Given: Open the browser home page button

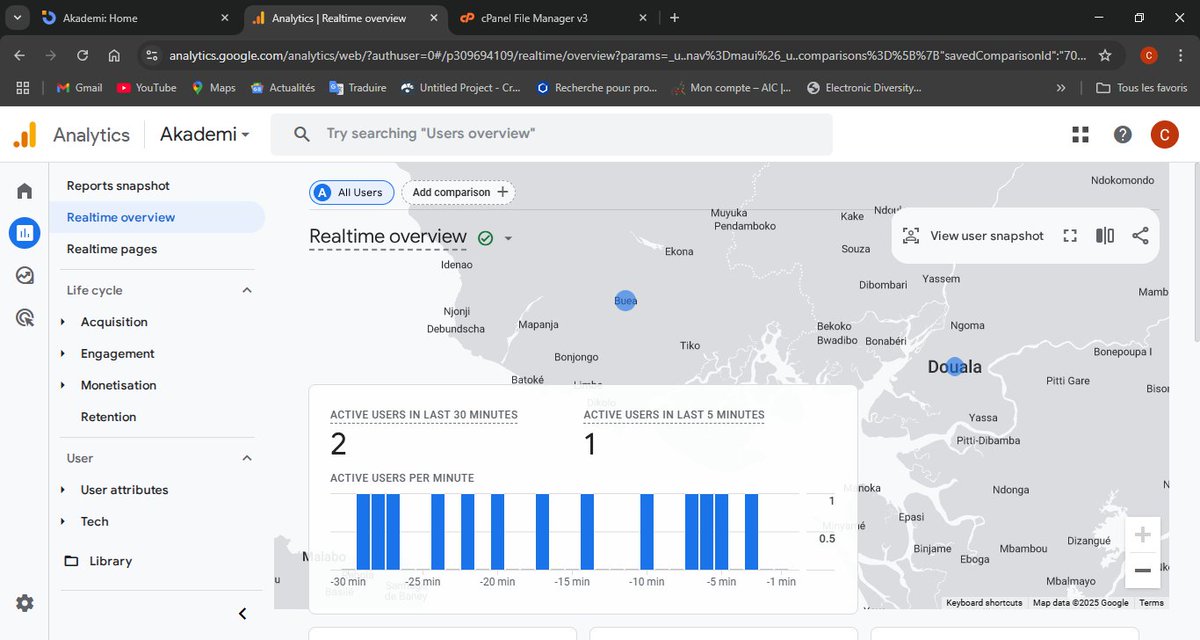Looking at the screenshot, I should point(114,56).
